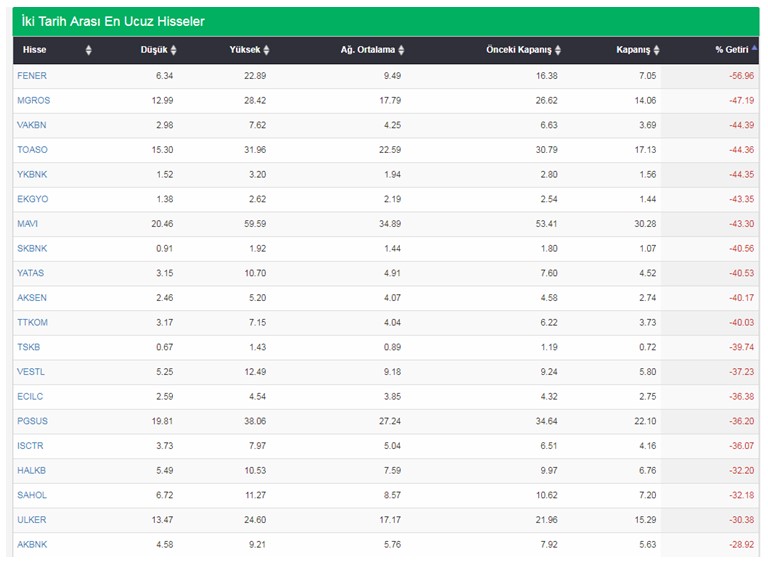
Task: Click the % Getiri column header
Action: click(x=731, y=50)
